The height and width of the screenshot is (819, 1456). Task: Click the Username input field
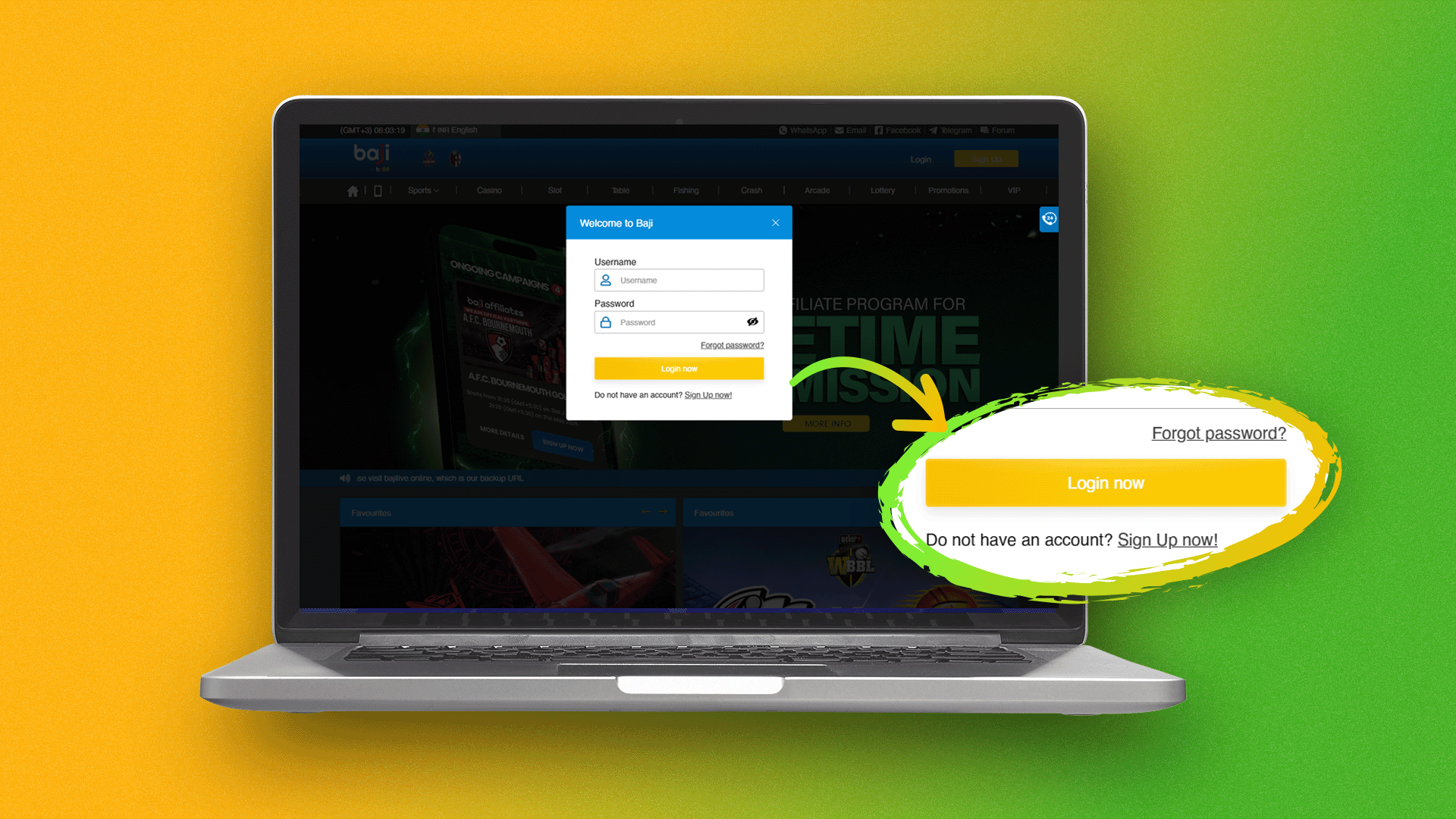point(680,280)
